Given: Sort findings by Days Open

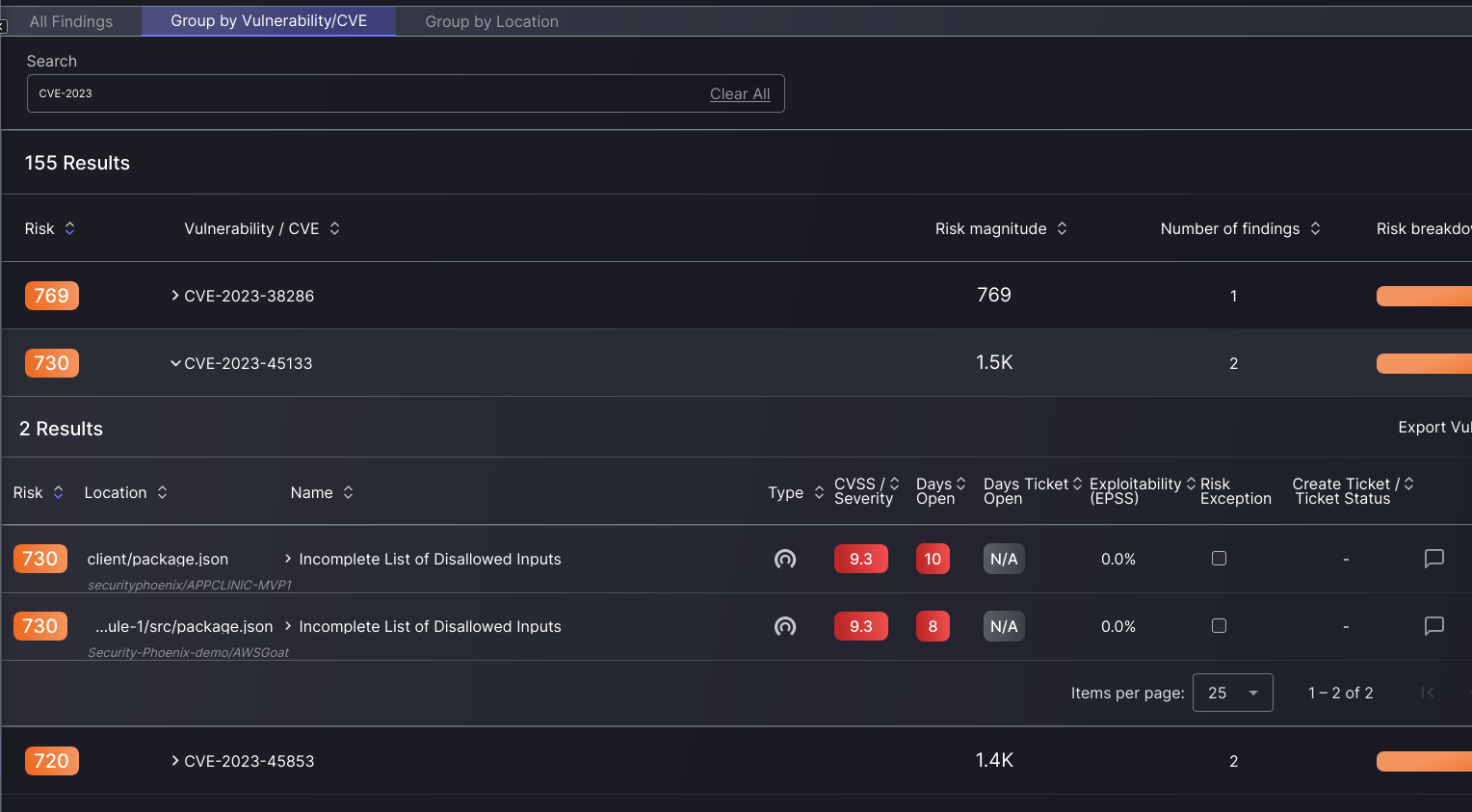Looking at the screenshot, I should 960,484.
